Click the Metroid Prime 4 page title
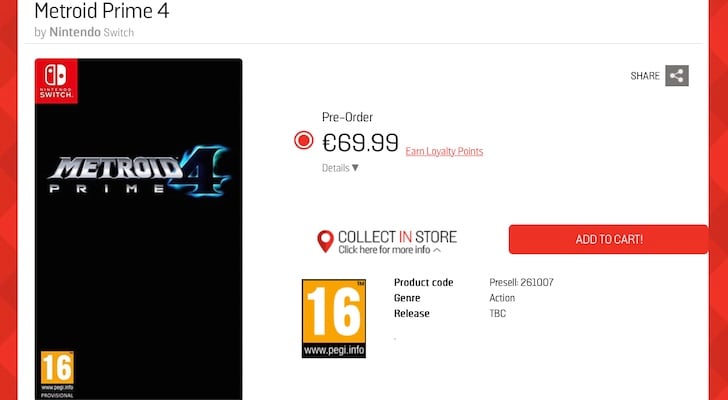The height and width of the screenshot is (400, 728). tap(102, 10)
